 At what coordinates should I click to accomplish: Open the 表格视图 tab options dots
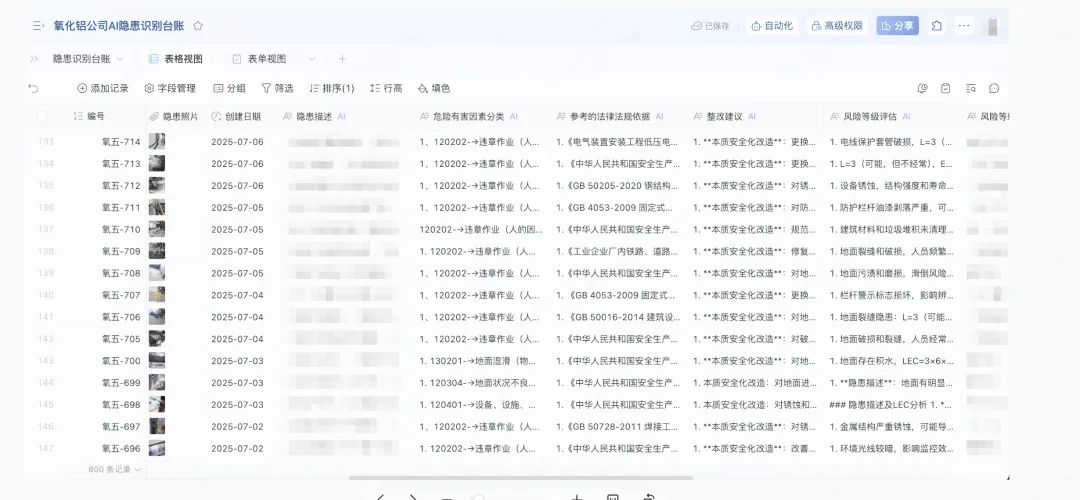(x=212, y=59)
